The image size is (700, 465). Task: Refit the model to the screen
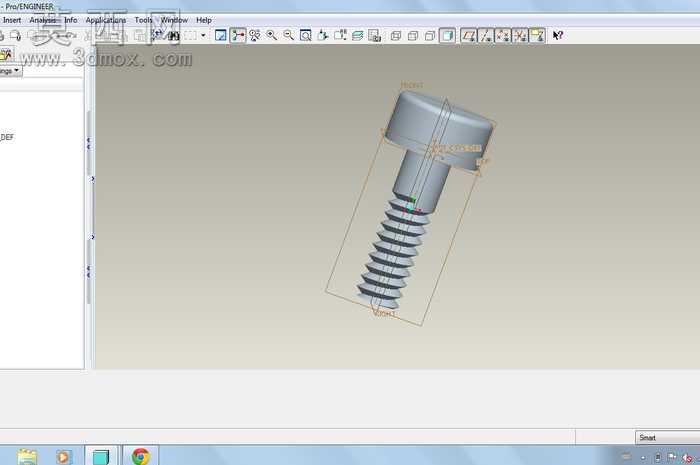(x=306, y=35)
